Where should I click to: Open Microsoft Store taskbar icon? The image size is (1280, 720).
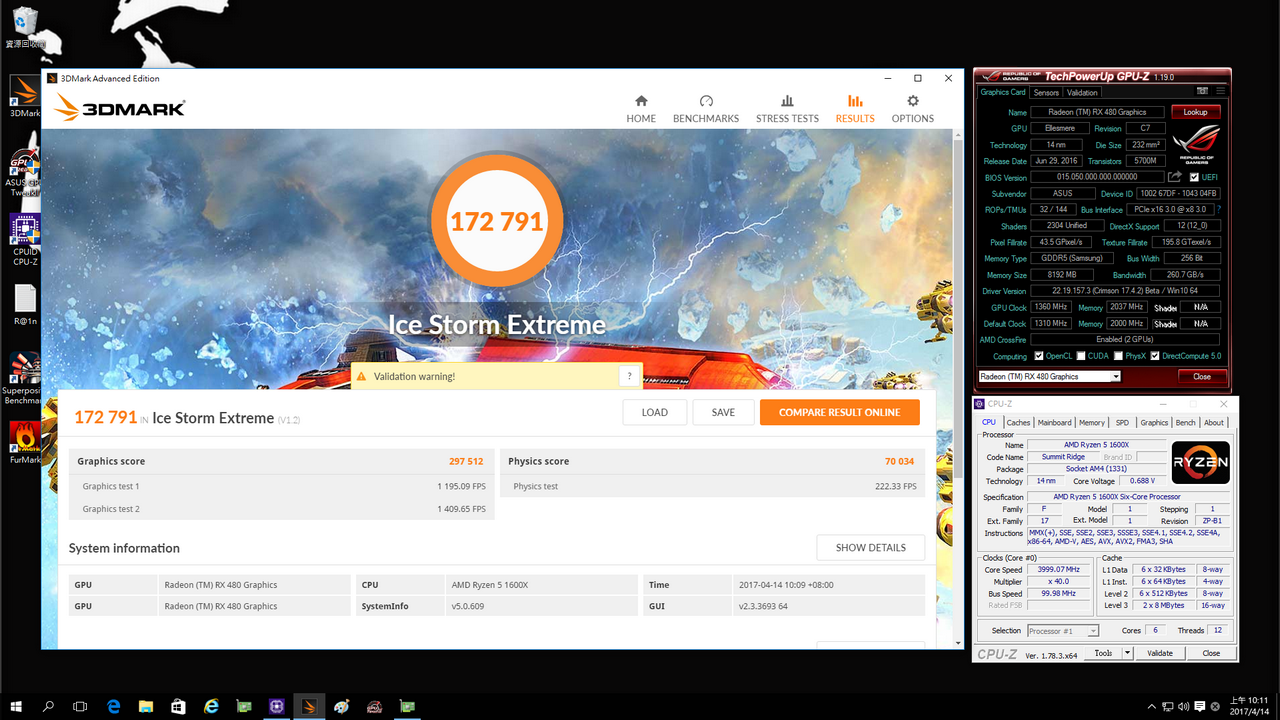(178, 706)
